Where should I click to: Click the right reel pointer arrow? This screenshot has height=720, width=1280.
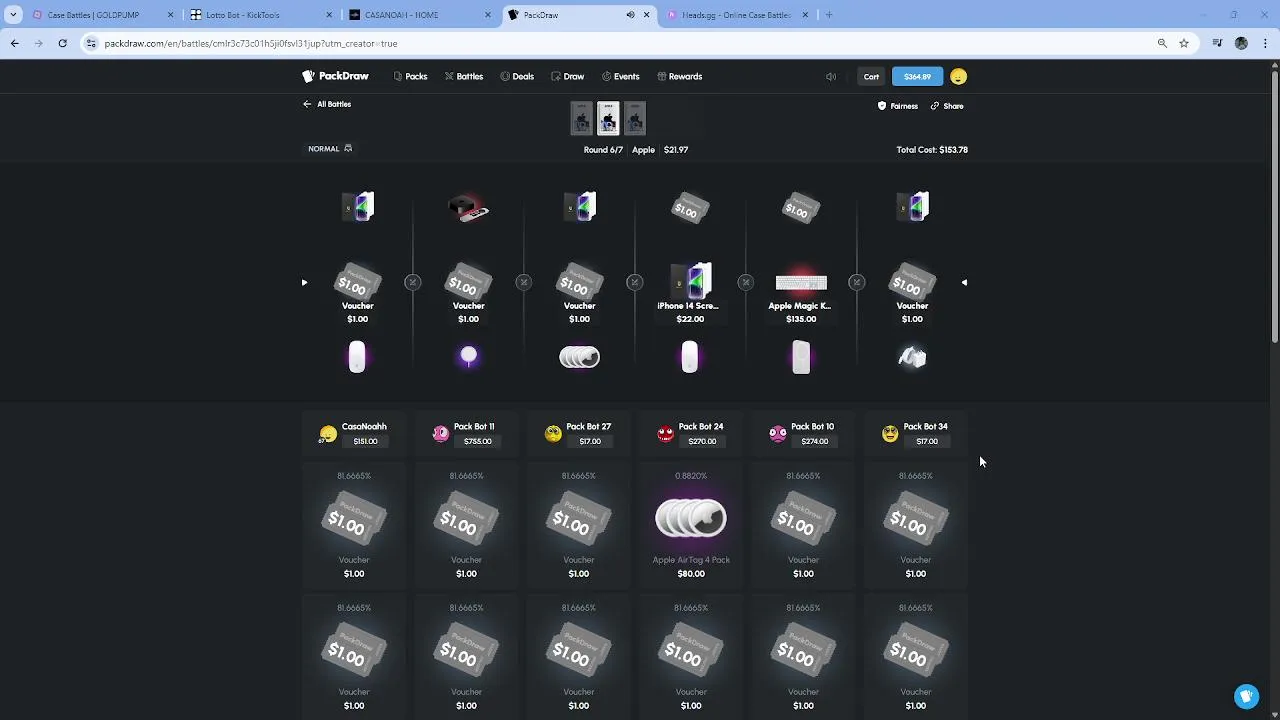coord(964,282)
